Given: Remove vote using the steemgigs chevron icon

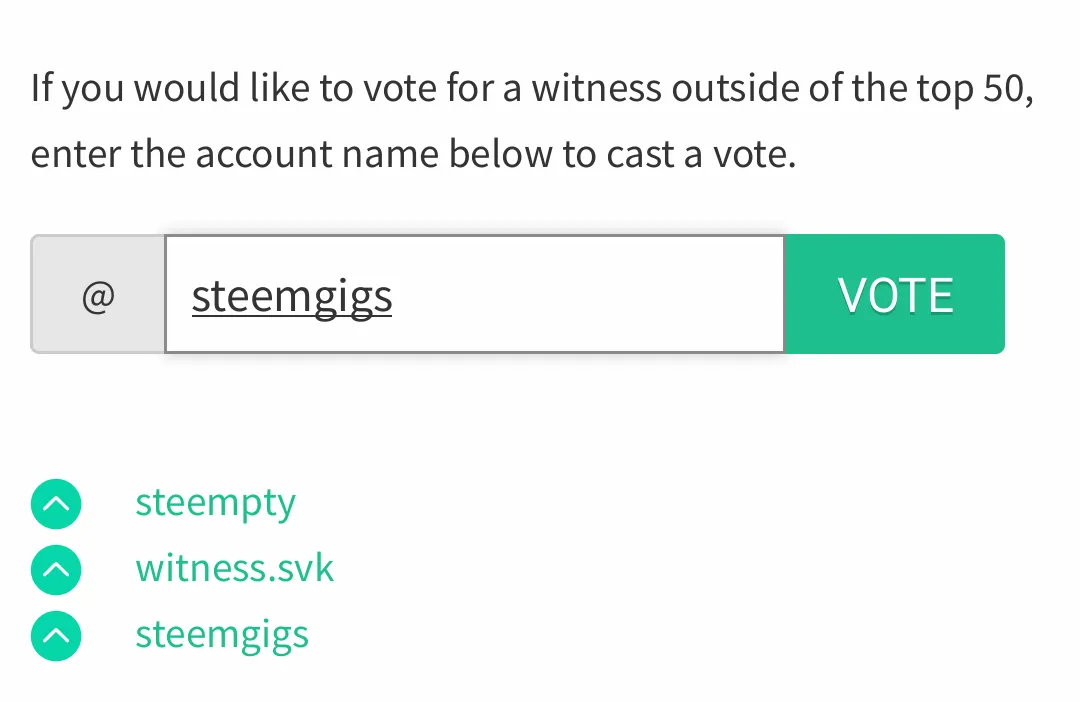Looking at the screenshot, I should (x=56, y=636).
